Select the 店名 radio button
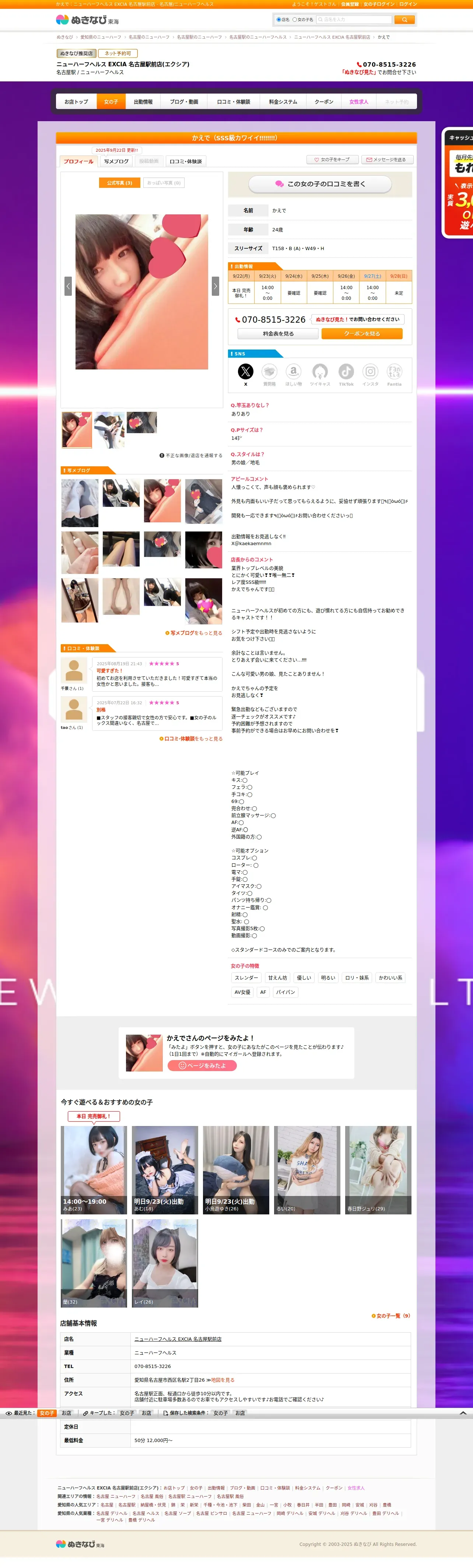Viewport: 473px width, 1568px height. [x=279, y=20]
